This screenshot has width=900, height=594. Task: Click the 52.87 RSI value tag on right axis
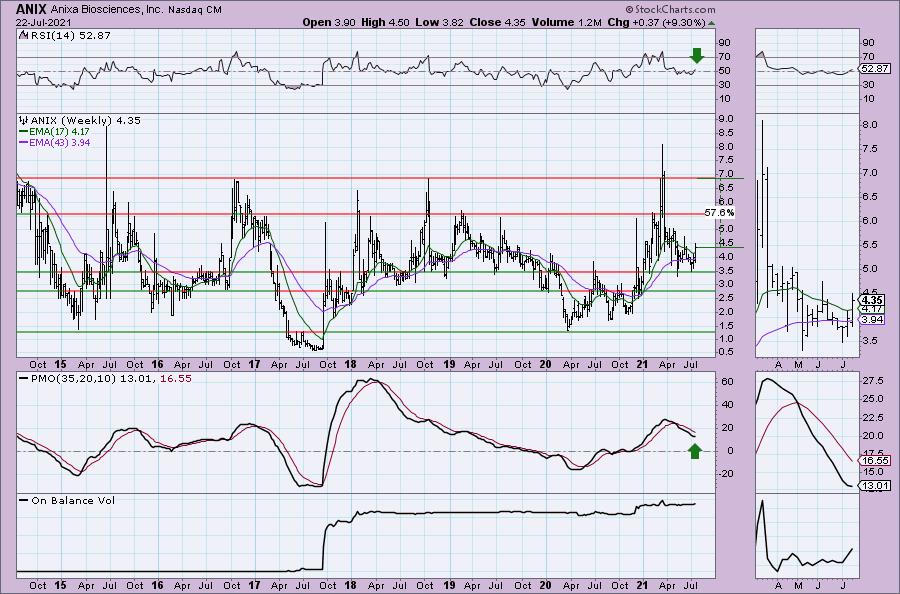(875, 69)
